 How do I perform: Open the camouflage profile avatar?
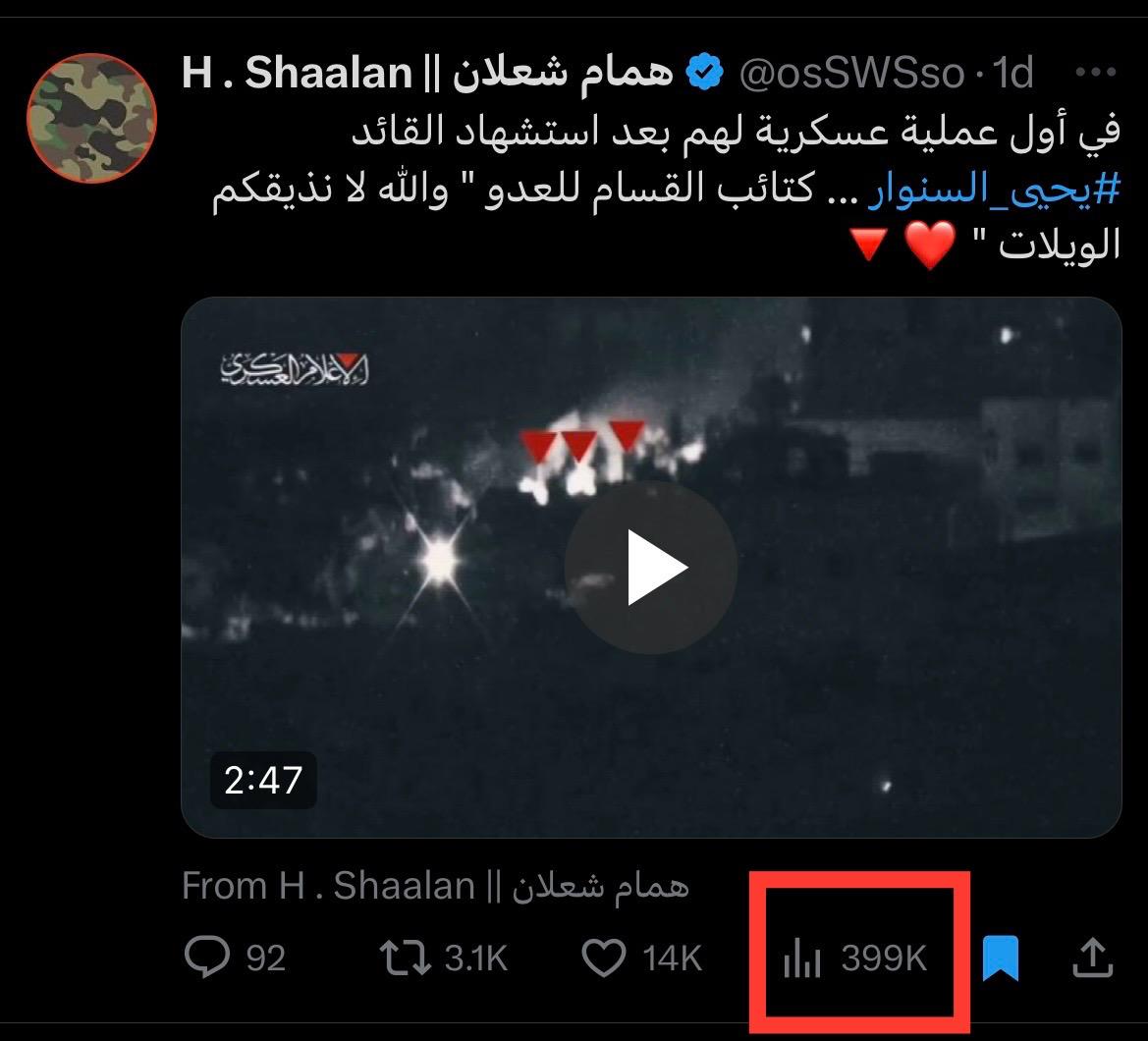(x=91, y=117)
